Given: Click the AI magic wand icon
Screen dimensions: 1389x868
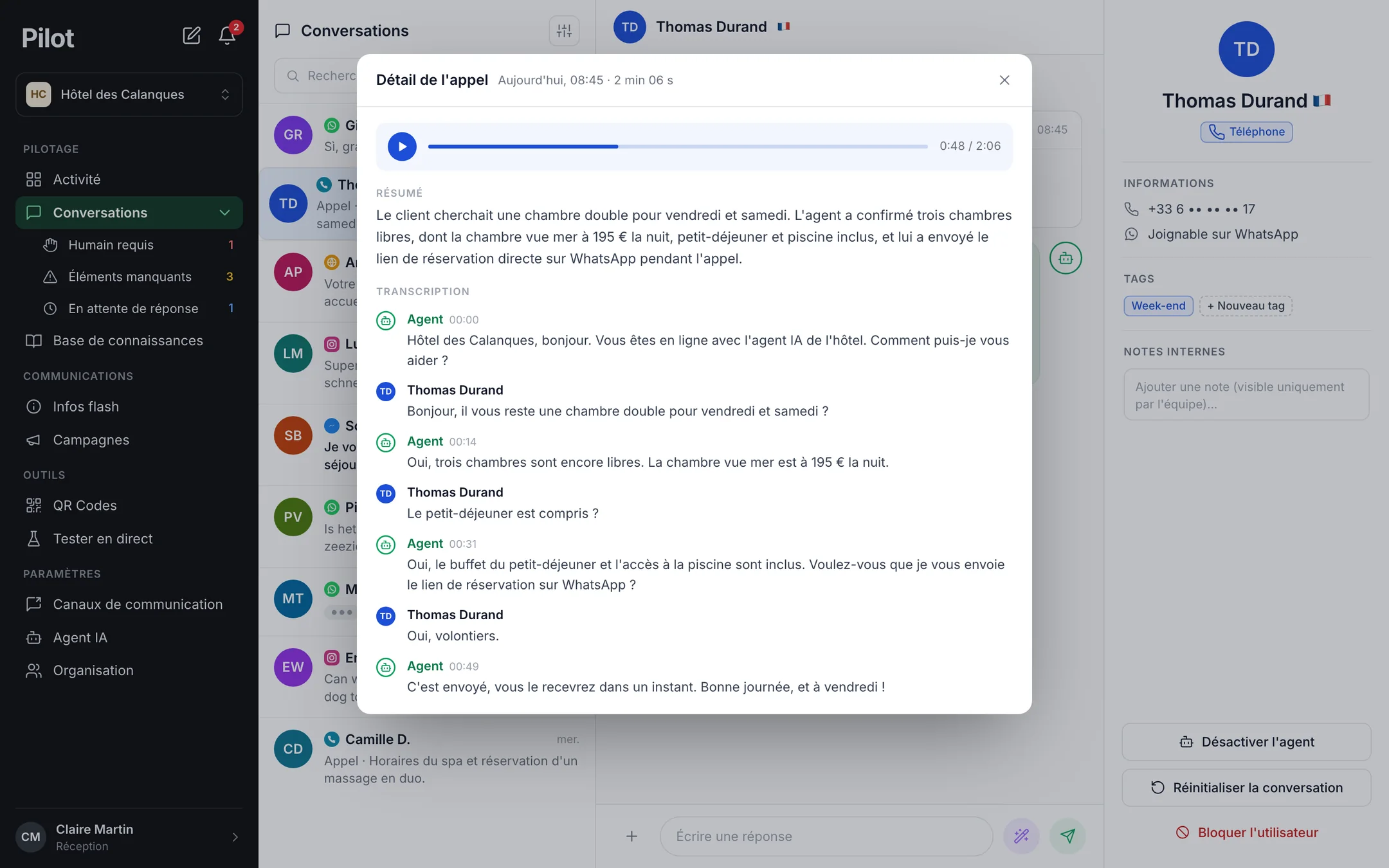Looking at the screenshot, I should pos(1021,836).
